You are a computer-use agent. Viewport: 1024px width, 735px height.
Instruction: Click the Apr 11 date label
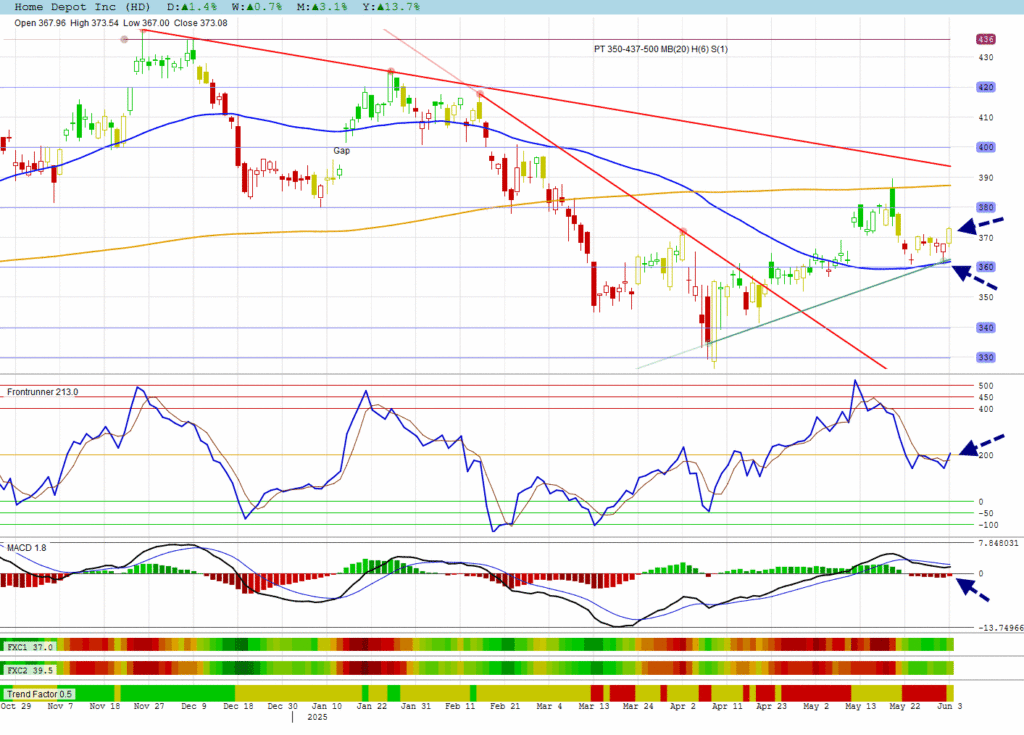726,706
